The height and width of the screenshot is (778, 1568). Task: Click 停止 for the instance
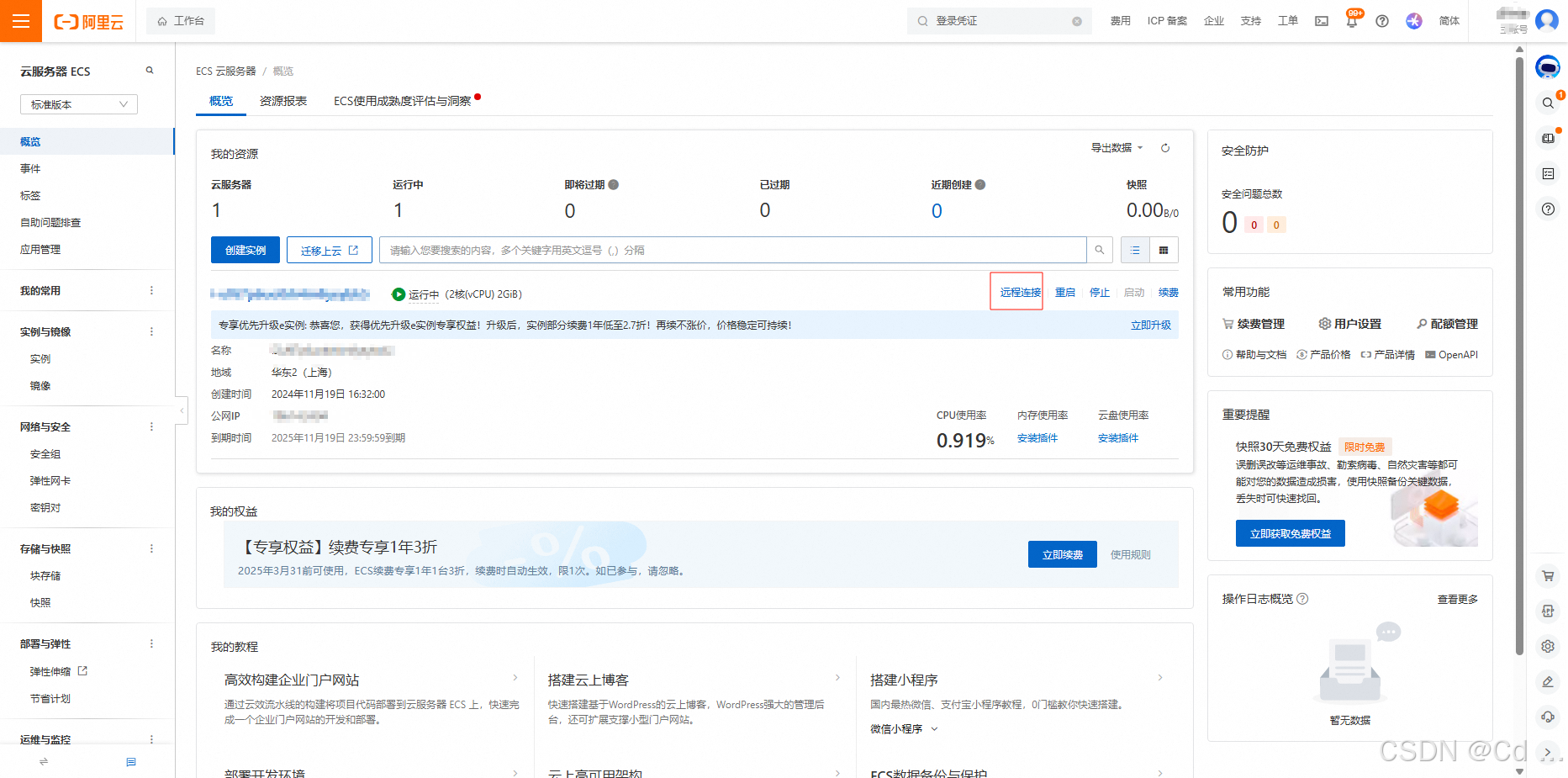pyautogui.click(x=1100, y=293)
